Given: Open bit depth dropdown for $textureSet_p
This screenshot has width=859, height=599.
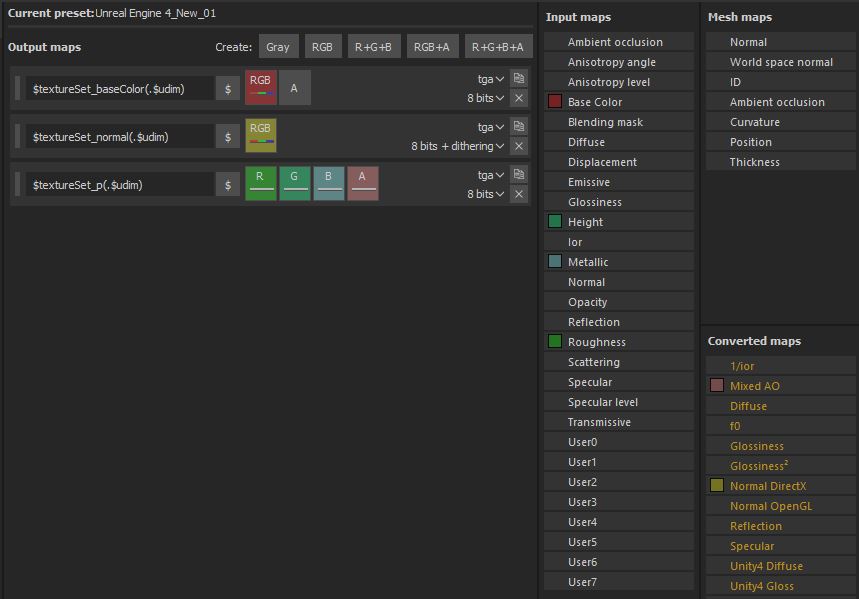Looking at the screenshot, I should point(485,194).
